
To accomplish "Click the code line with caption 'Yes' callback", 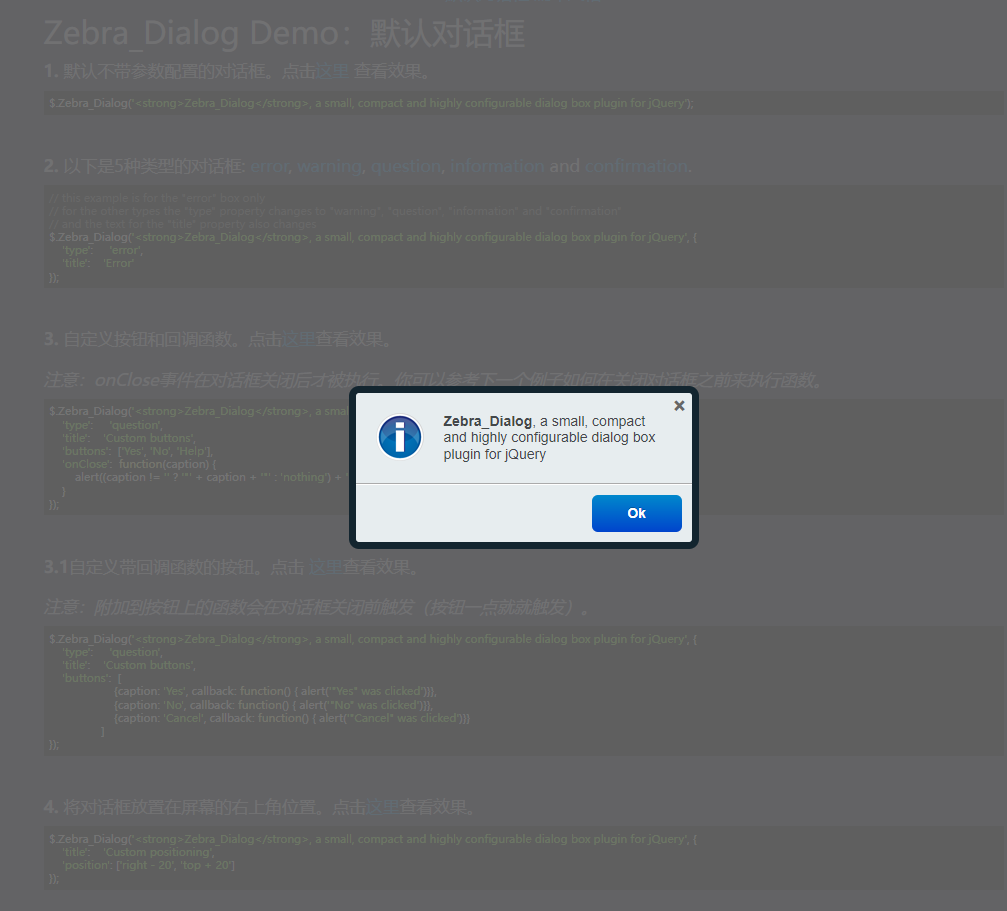I will tap(276, 691).
